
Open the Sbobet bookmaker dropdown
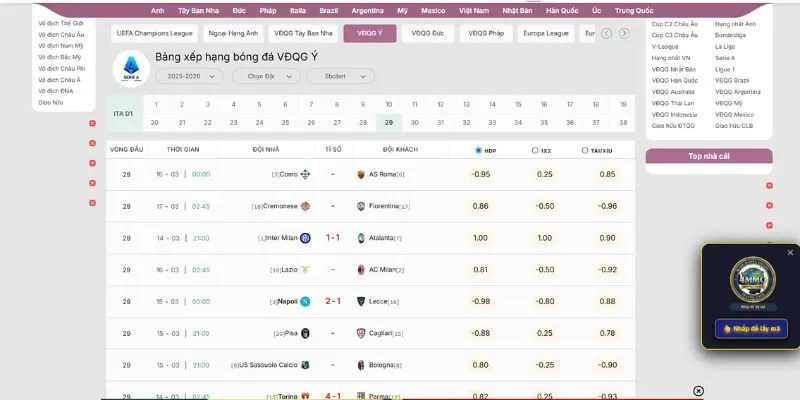click(x=340, y=76)
